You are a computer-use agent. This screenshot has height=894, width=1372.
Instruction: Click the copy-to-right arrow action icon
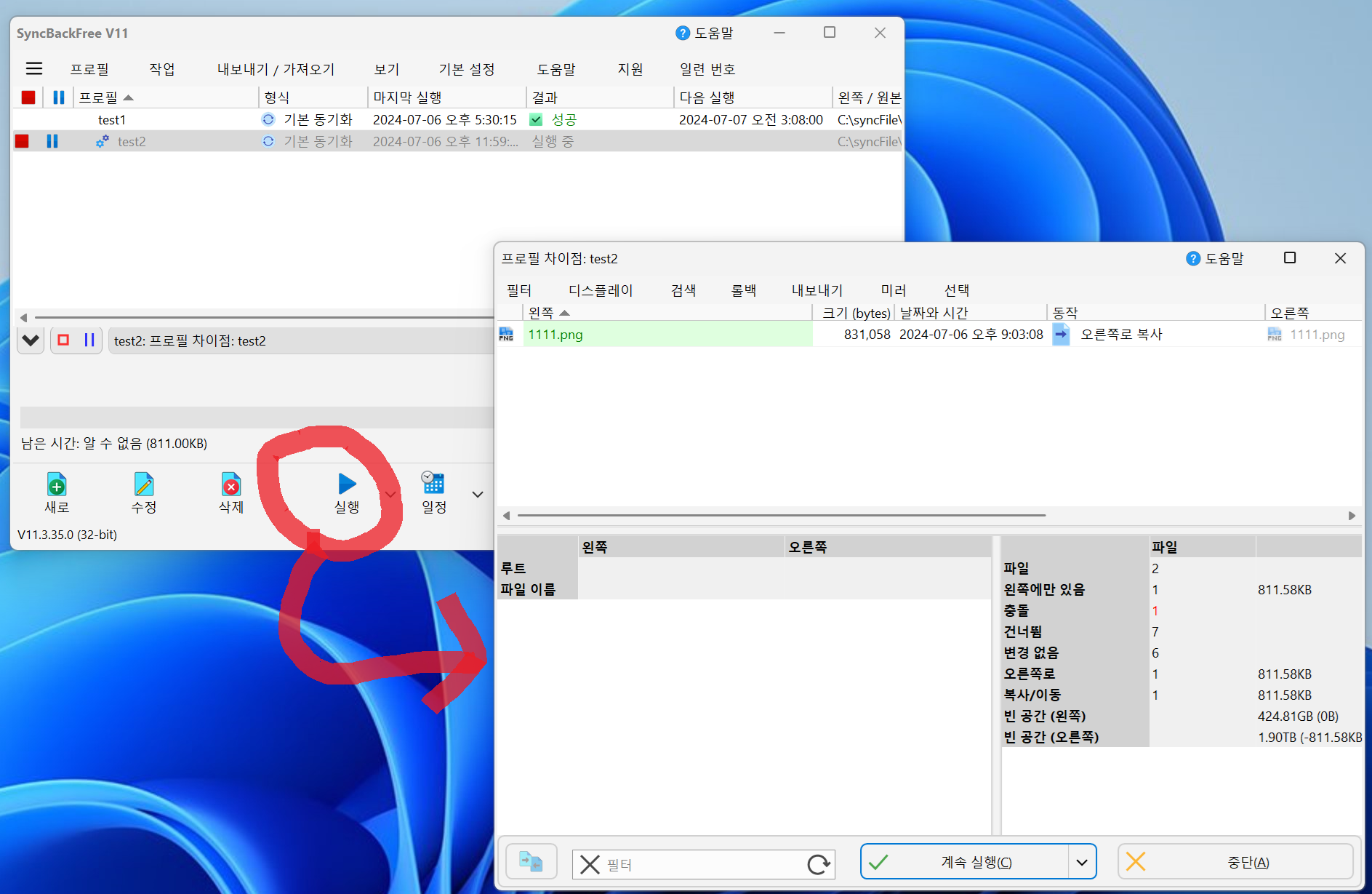pos(1061,334)
